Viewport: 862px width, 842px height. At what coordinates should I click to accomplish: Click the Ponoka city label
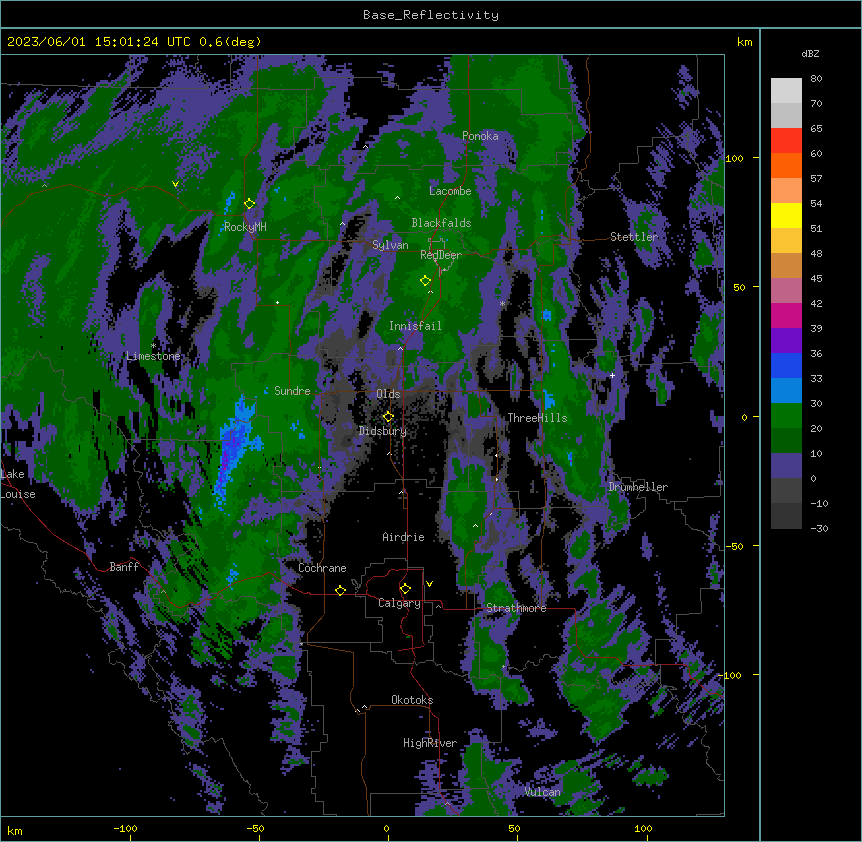(480, 136)
